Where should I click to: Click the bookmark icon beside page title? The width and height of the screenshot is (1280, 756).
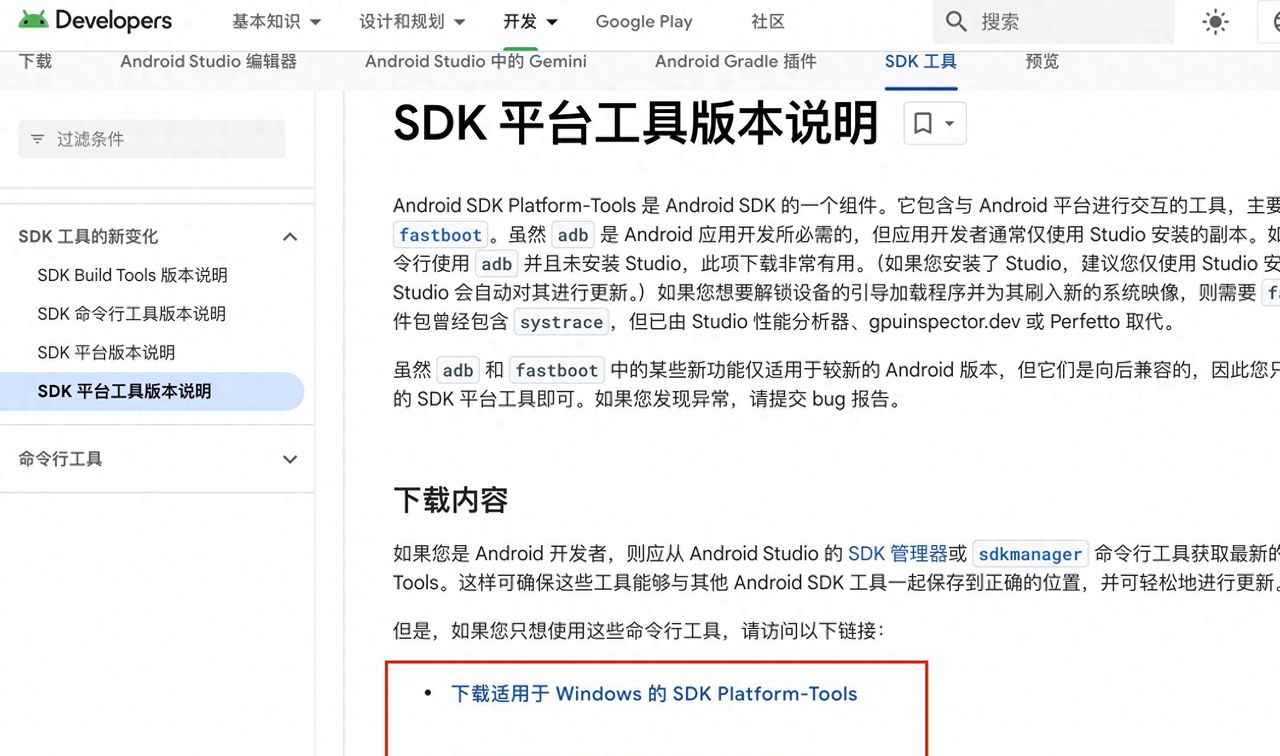click(x=923, y=123)
